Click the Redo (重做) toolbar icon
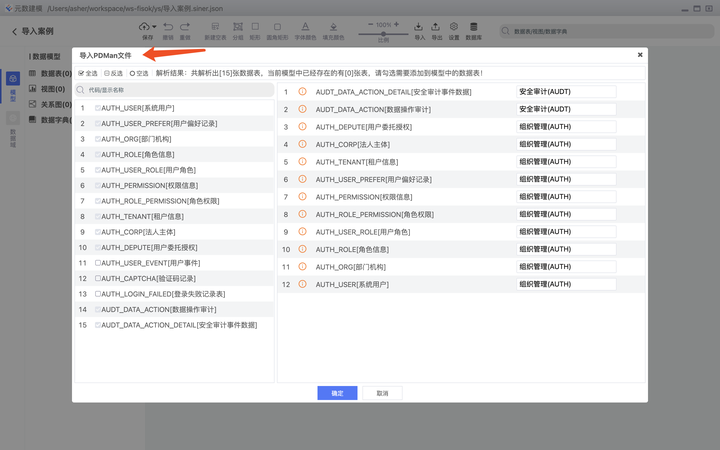720x450 pixels. pyautogui.click(x=185, y=27)
